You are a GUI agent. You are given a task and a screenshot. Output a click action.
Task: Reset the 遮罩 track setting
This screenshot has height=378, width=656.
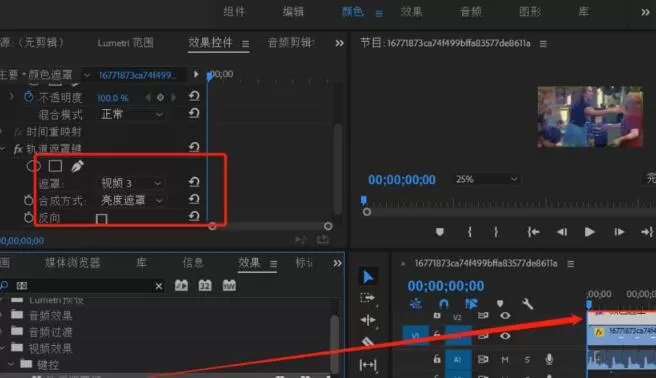(x=194, y=182)
